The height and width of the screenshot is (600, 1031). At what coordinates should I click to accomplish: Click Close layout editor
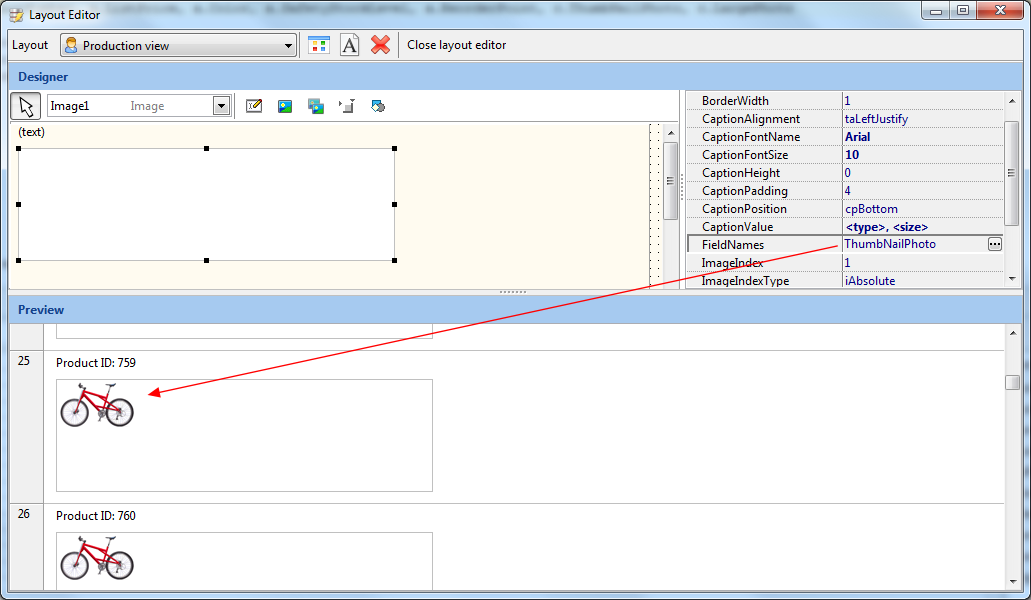tap(456, 45)
